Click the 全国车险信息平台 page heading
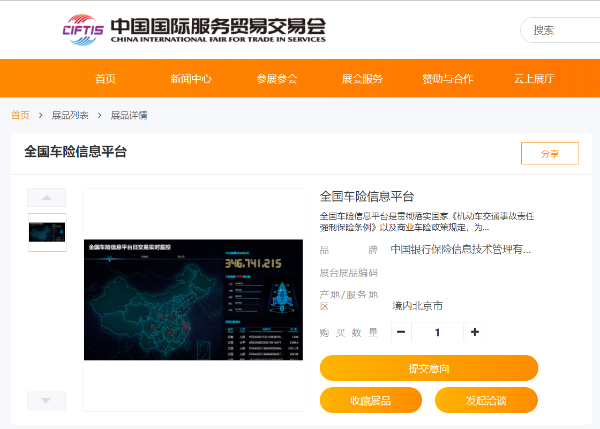 tap(75, 152)
